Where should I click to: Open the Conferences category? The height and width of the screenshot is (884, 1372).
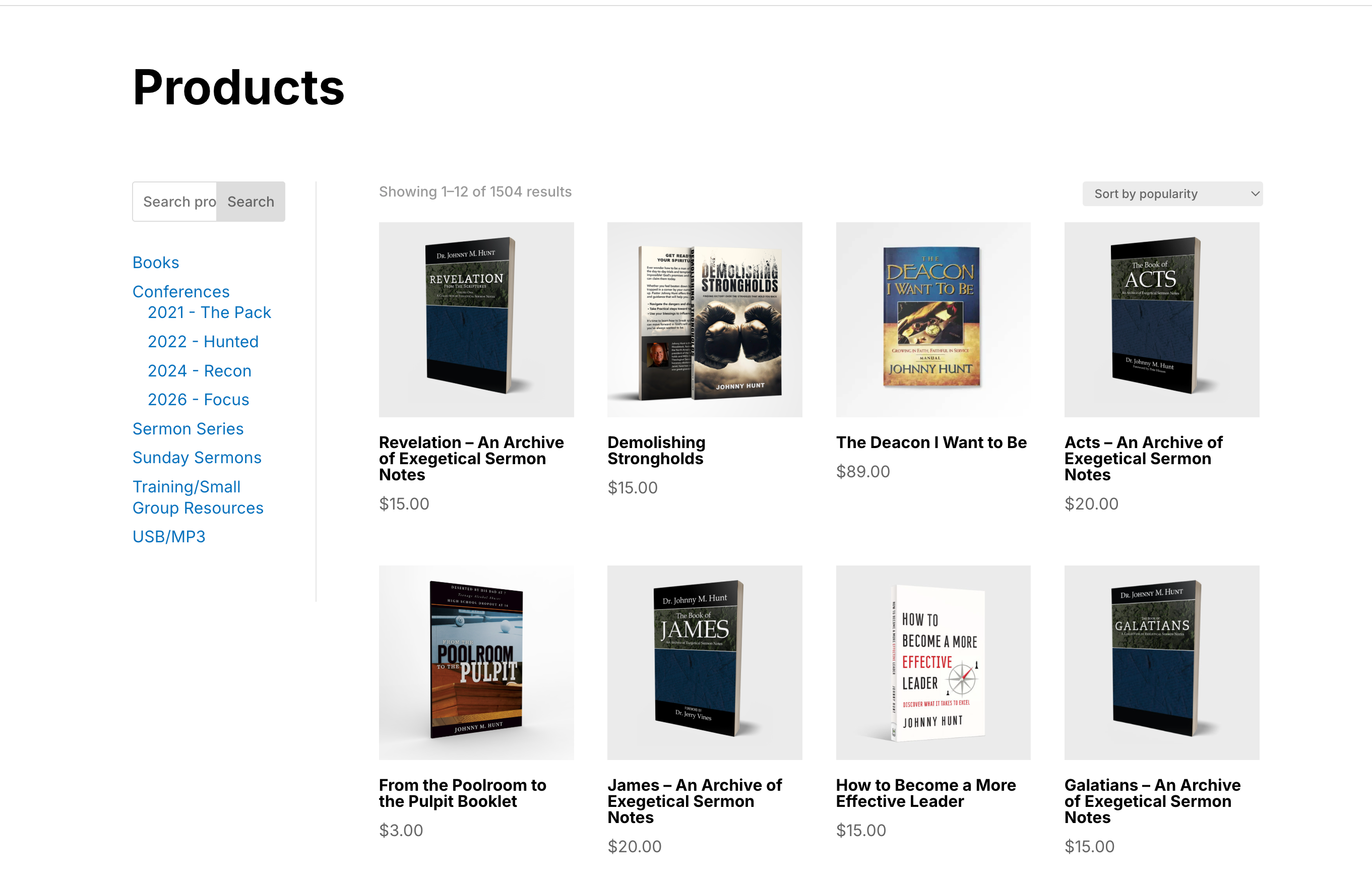181,292
